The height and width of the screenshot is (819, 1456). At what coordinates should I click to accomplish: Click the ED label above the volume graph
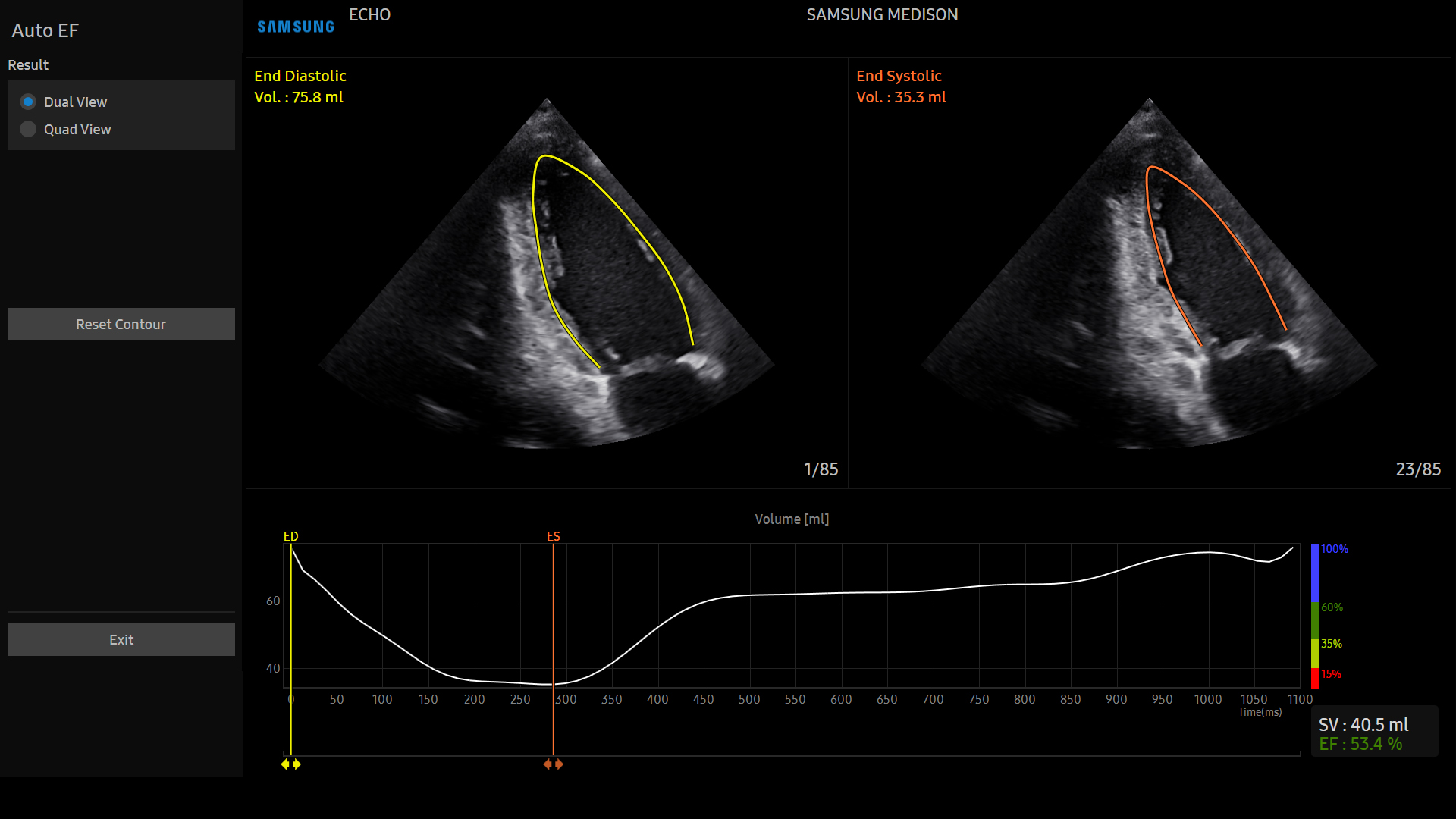292,536
